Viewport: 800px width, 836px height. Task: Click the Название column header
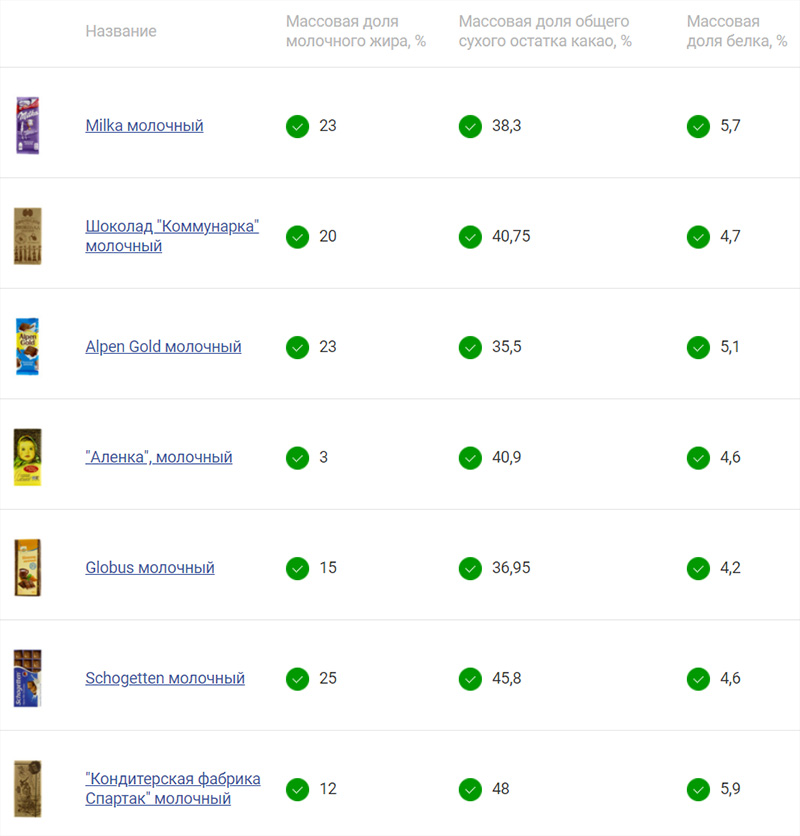tap(121, 31)
